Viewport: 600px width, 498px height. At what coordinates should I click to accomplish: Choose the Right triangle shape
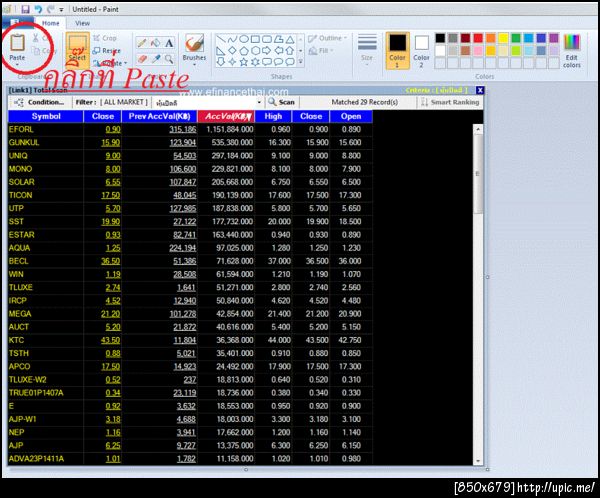click(221, 51)
